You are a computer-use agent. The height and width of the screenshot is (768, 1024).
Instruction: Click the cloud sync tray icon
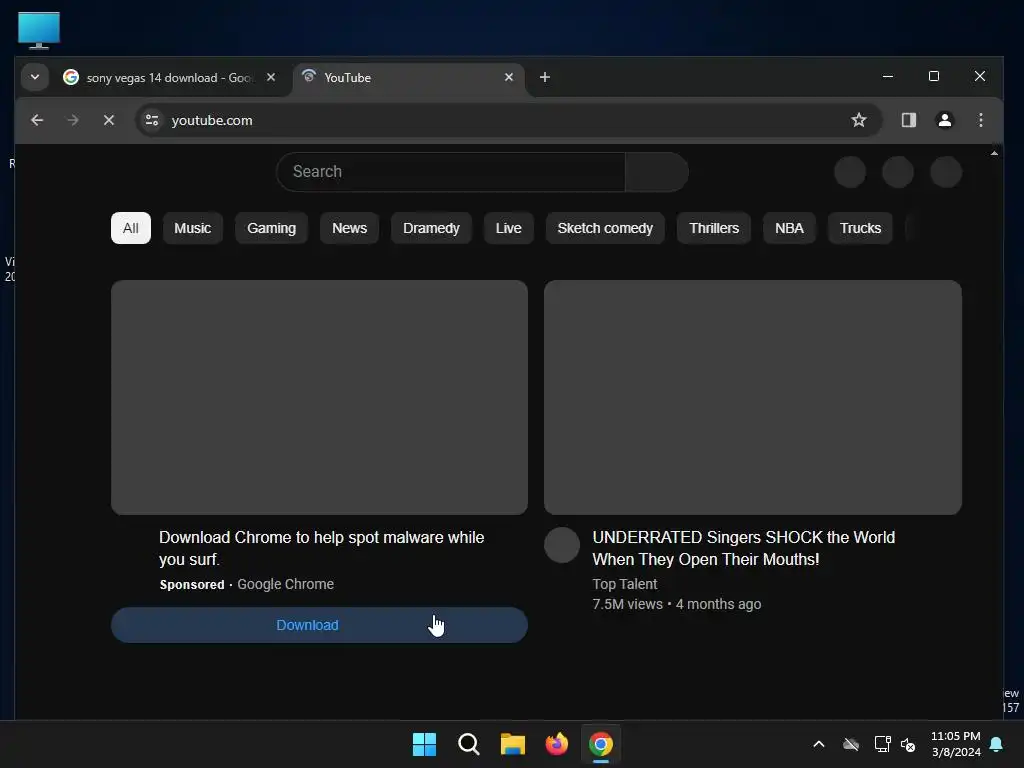[x=851, y=744]
